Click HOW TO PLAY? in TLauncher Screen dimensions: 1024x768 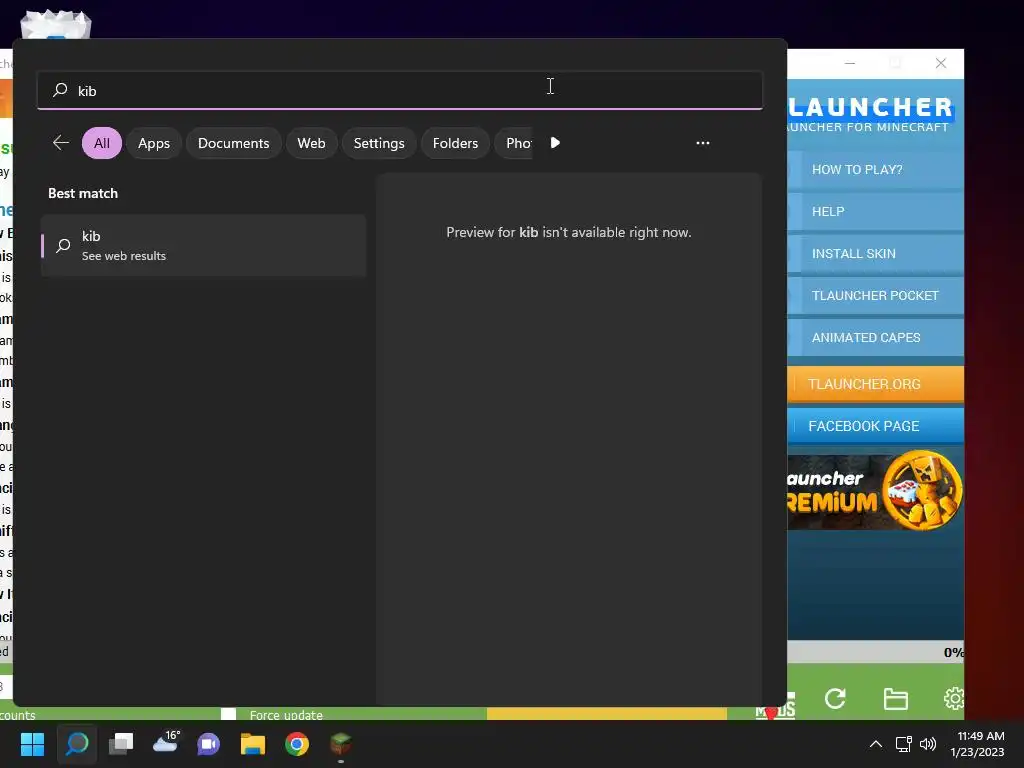pyautogui.click(x=875, y=170)
